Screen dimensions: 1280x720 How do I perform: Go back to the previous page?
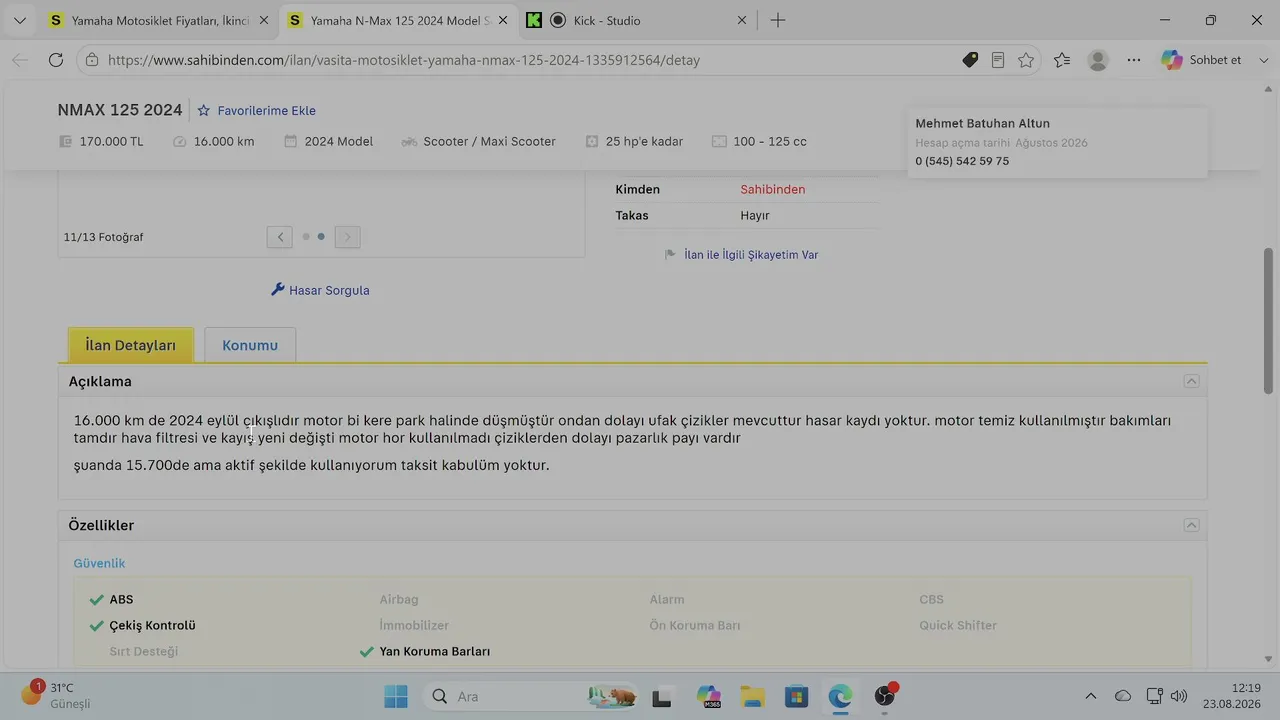[20, 60]
